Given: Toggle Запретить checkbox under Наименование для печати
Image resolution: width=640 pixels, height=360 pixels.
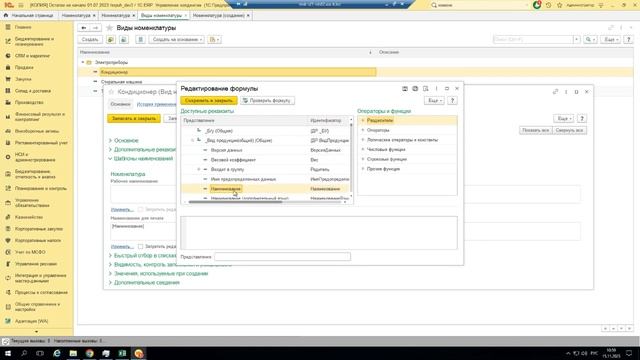Looking at the screenshot, I should tap(140, 247).
